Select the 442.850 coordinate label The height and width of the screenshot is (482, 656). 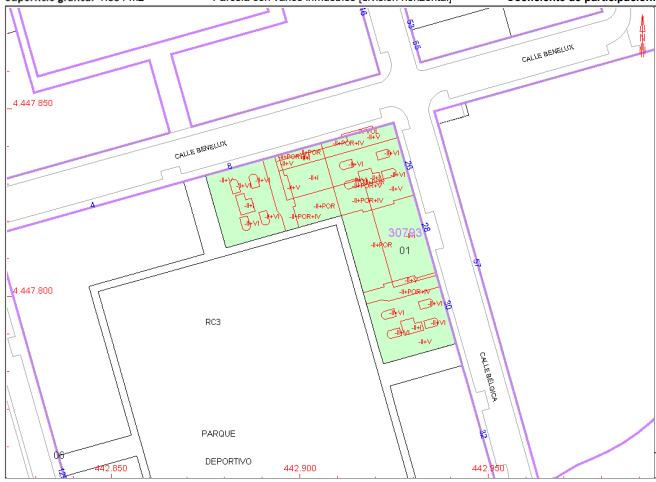pyautogui.click(x=110, y=468)
